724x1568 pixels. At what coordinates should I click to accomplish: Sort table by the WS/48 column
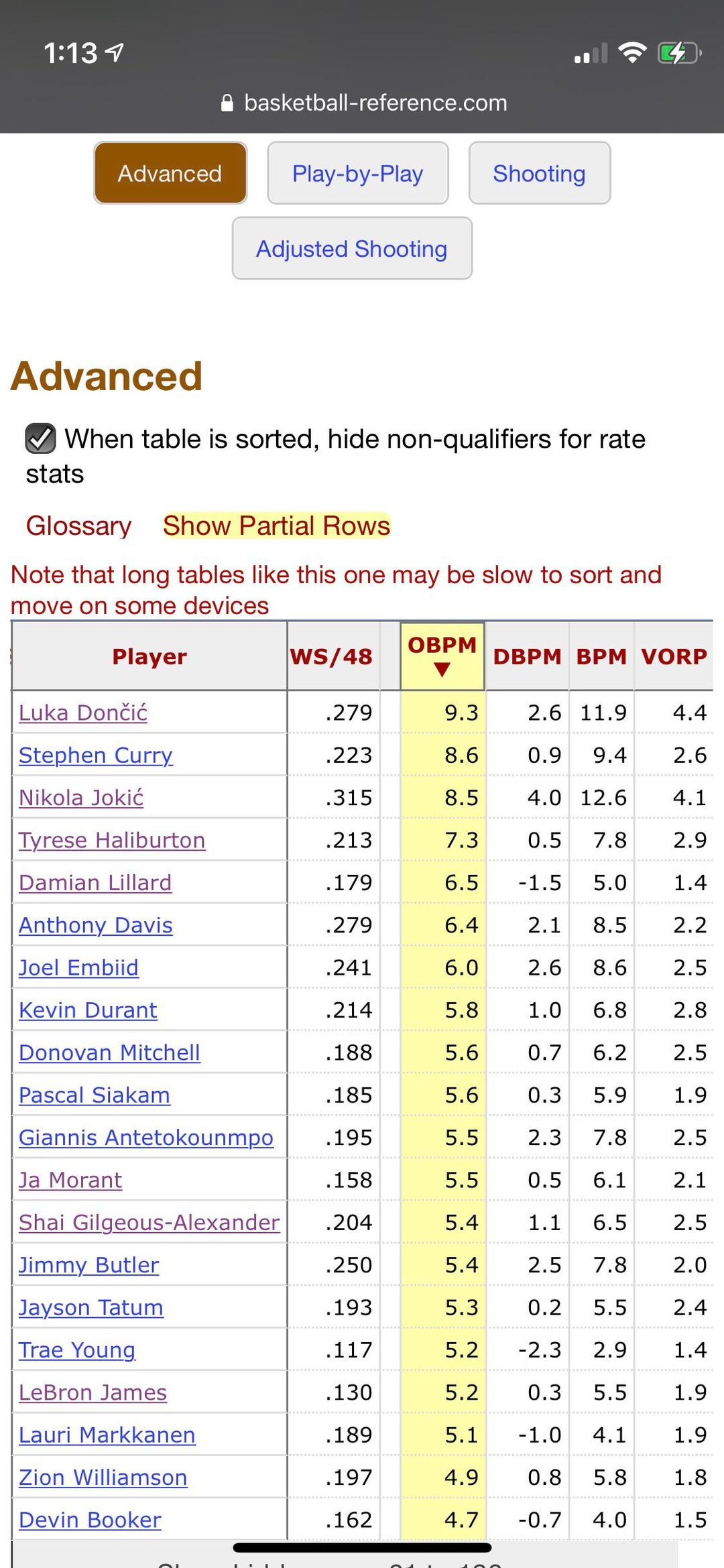click(331, 656)
